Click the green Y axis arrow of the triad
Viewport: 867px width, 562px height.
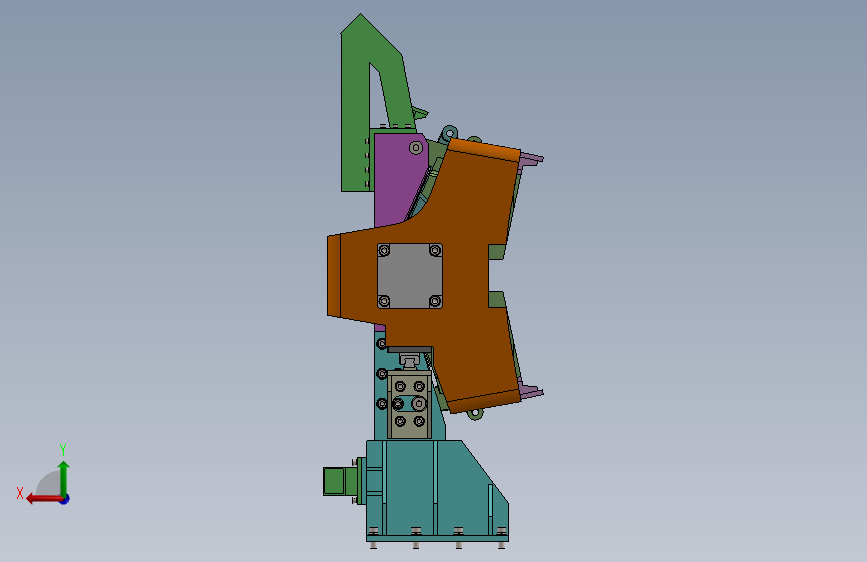64,477
